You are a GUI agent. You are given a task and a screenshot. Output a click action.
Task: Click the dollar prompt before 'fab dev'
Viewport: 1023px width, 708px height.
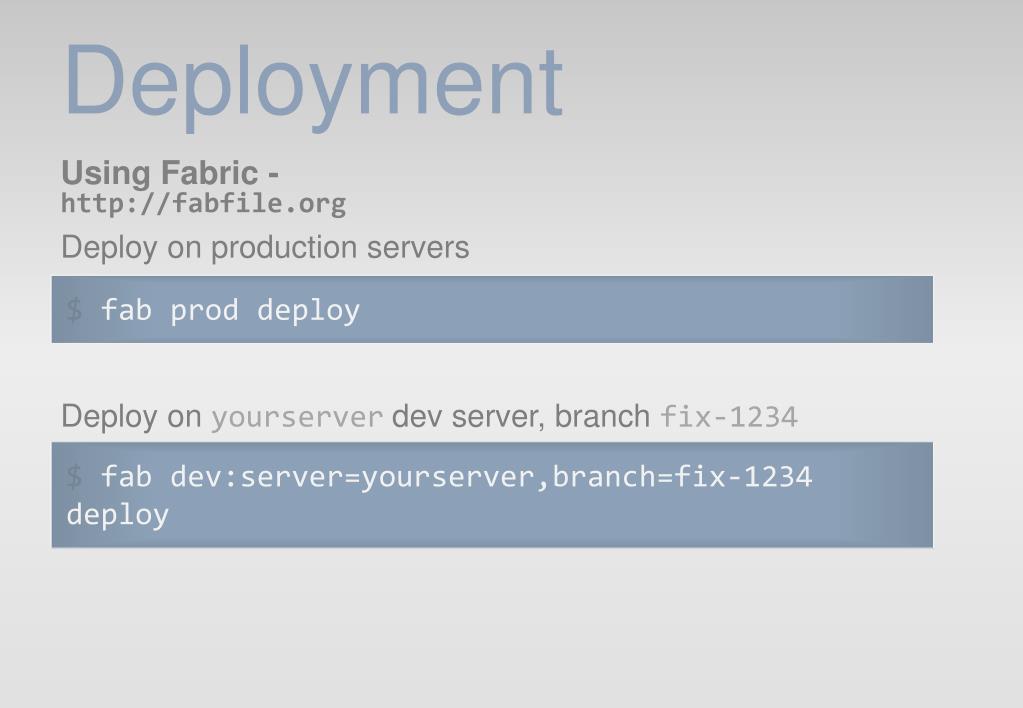[x=74, y=476]
